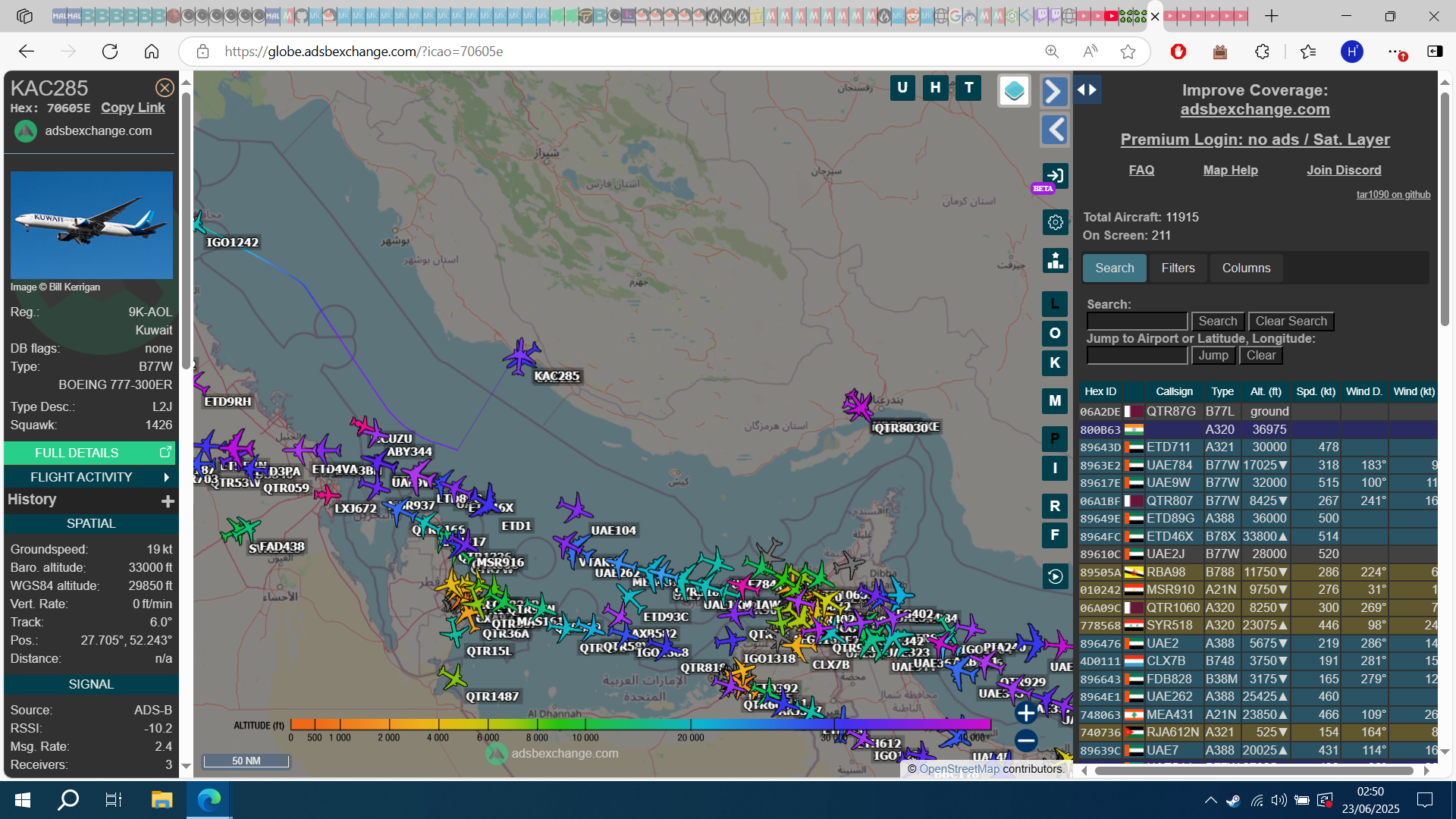Select the IGO1242 aircraft label
The height and width of the screenshot is (819, 1456).
(233, 243)
